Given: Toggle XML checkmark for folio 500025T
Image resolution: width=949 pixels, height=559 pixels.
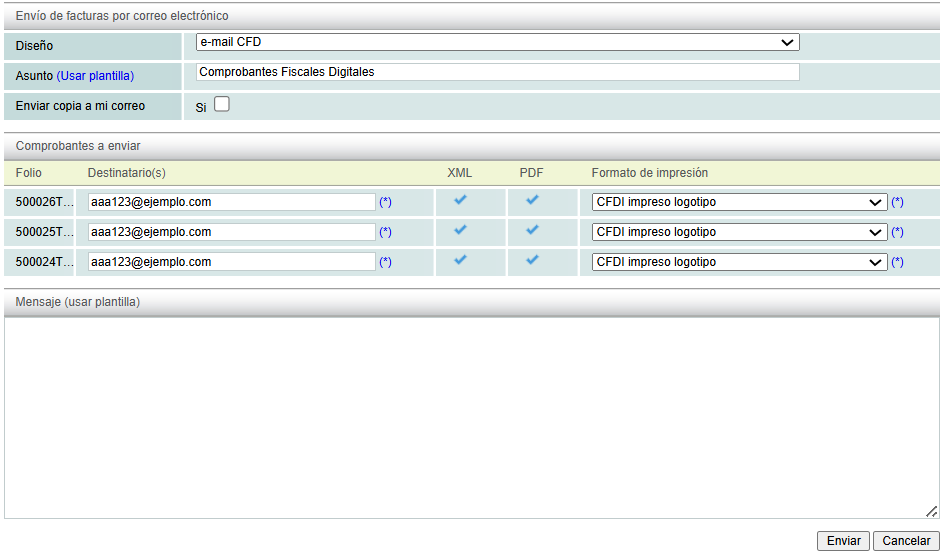Looking at the screenshot, I should (460, 230).
